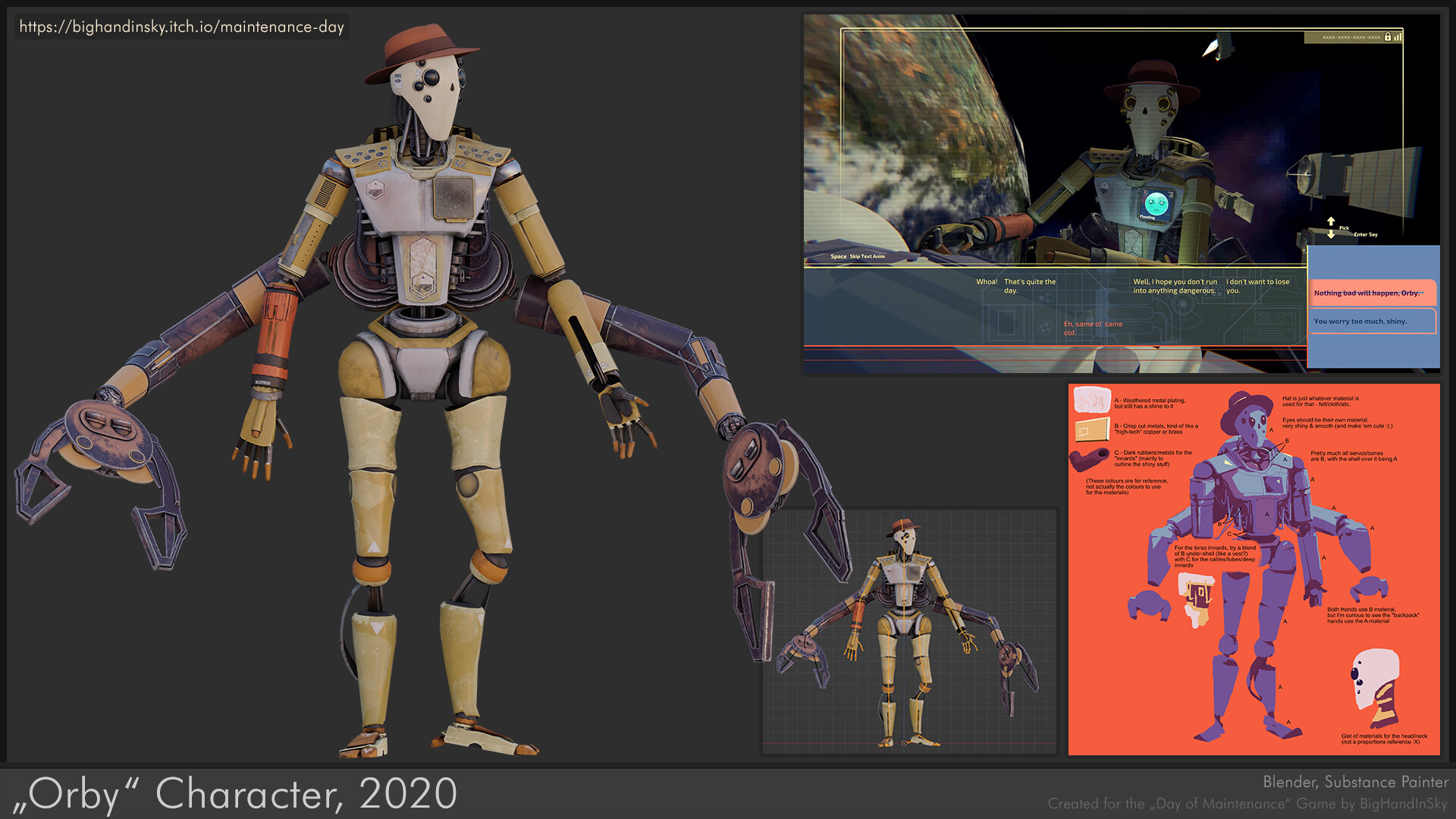Open the bighandinsky.itch.io/maintenance-day link
This screenshot has width=1456, height=819.
coord(180,27)
